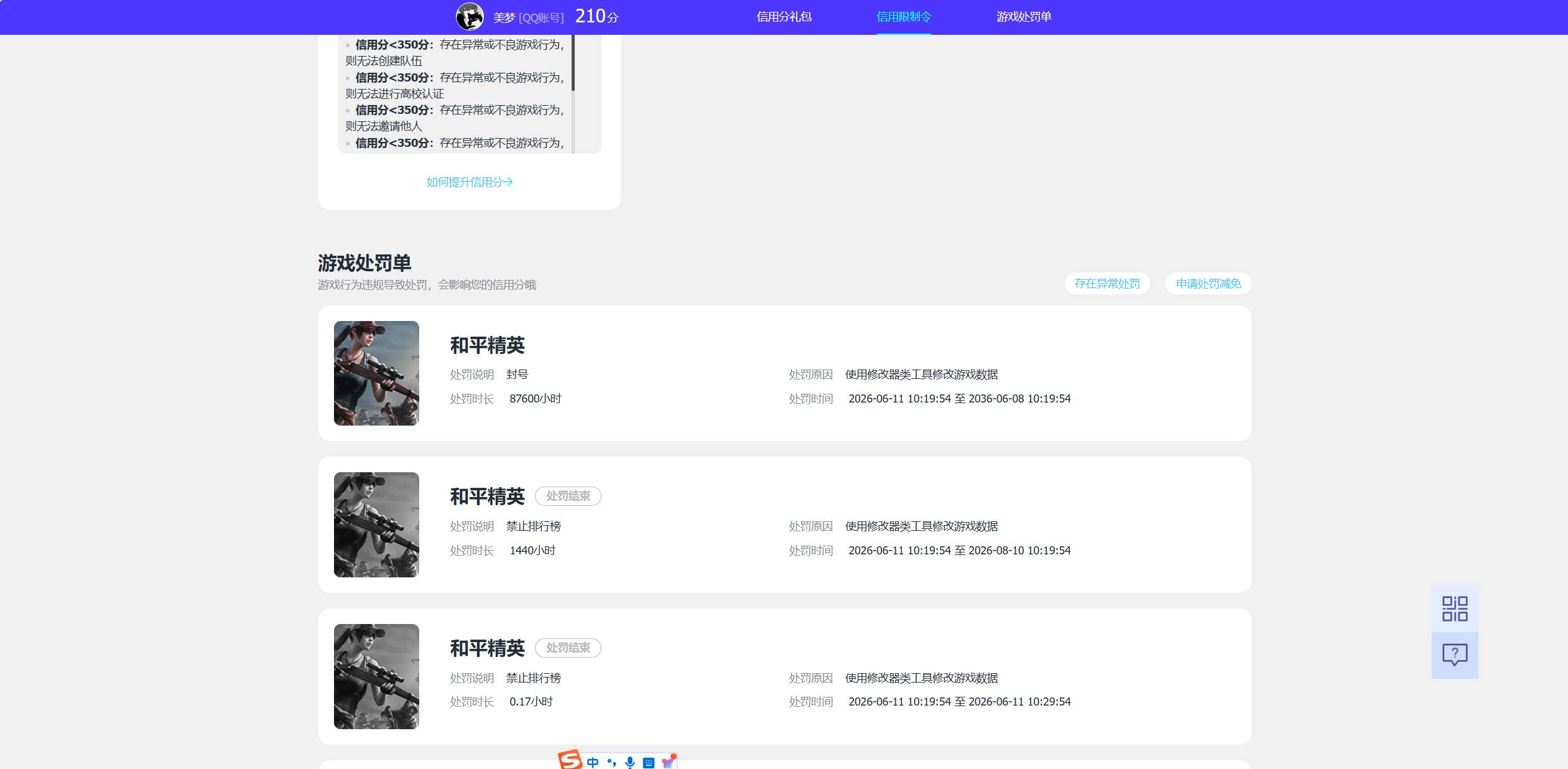Viewport: 1568px width, 769px height.
Task: Click the 处罚结束 badge on 1440小时 card
Action: click(x=568, y=496)
